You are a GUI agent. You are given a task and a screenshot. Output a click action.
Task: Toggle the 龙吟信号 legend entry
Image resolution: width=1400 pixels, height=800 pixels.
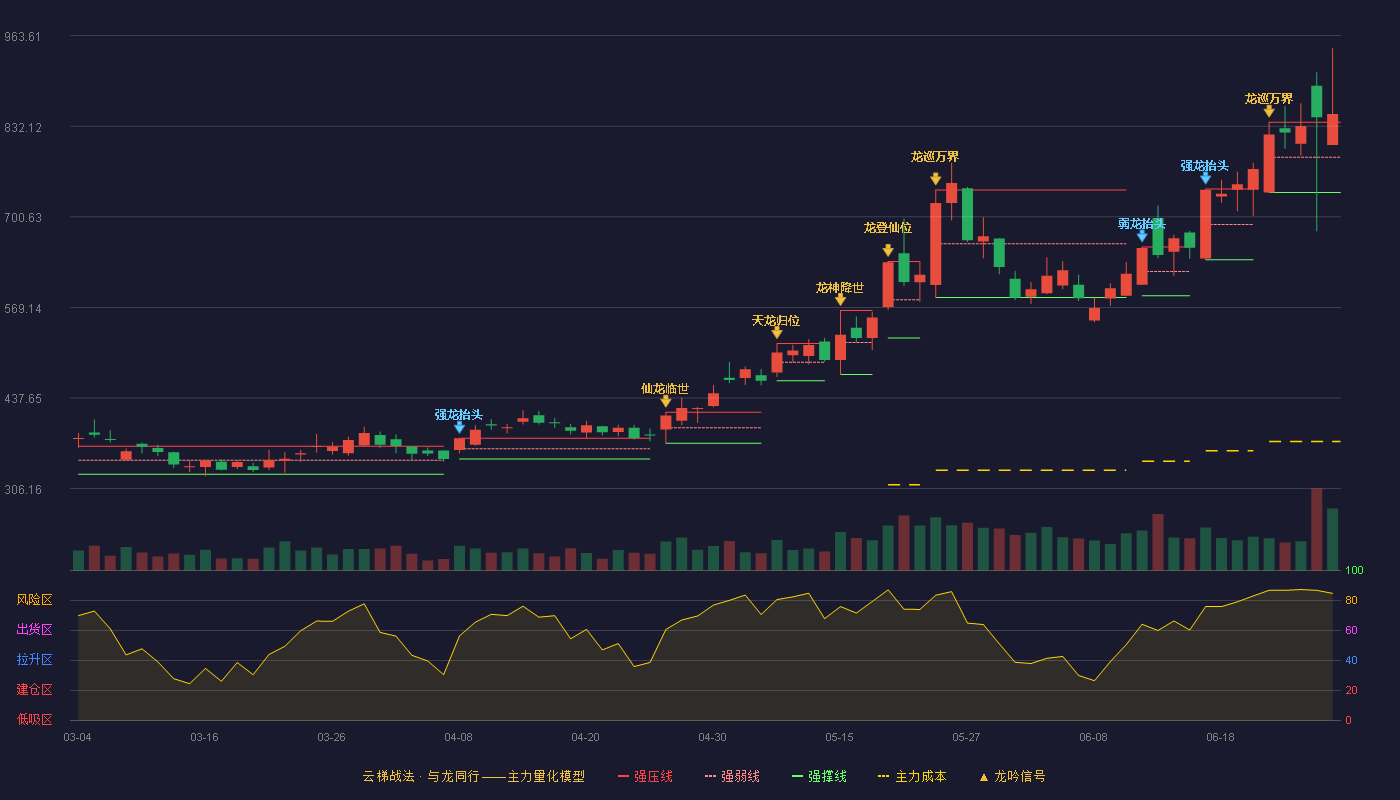[1012, 776]
